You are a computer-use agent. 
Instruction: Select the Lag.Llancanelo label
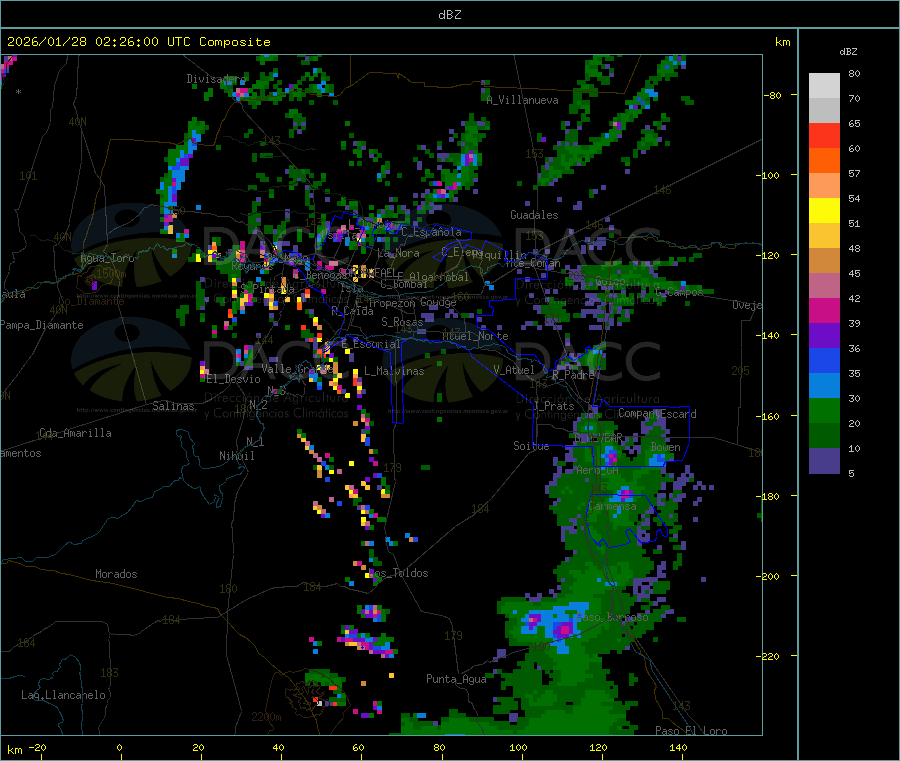pos(63,695)
